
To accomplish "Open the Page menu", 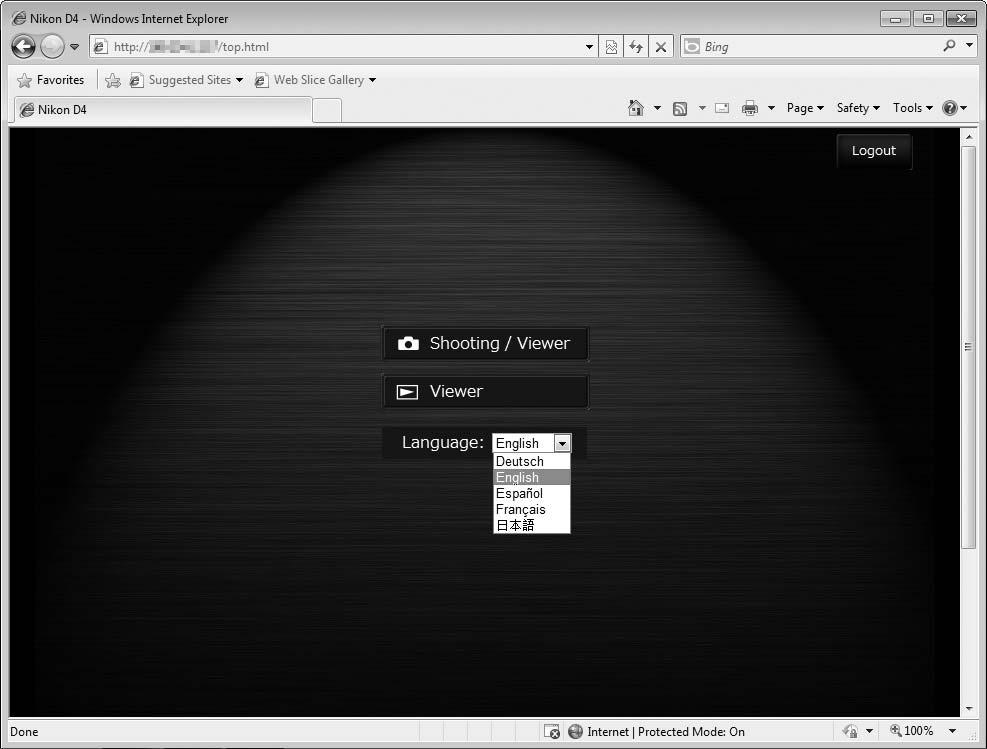I will [x=805, y=108].
